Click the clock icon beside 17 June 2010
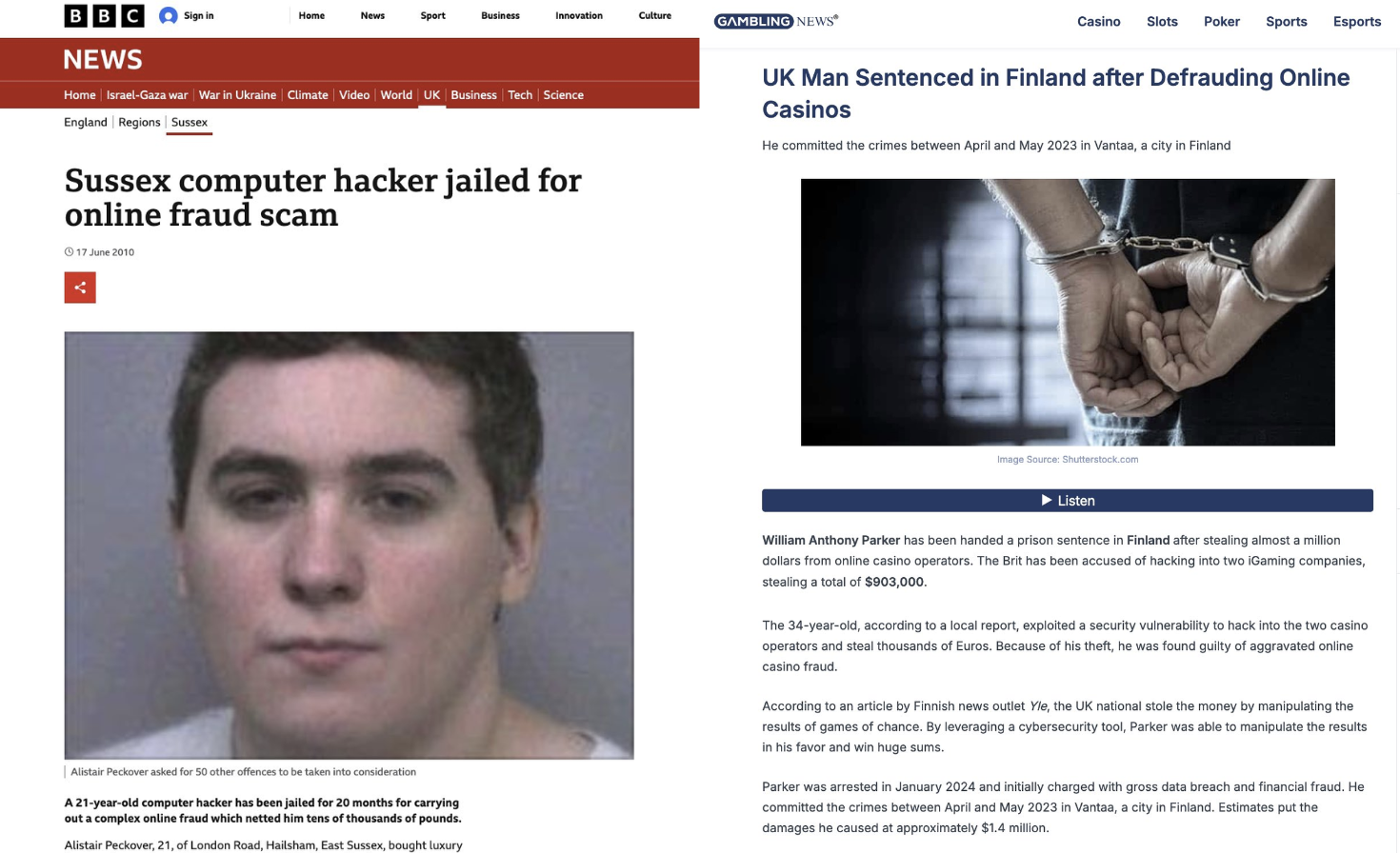The image size is (1400, 853). (x=69, y=252)
